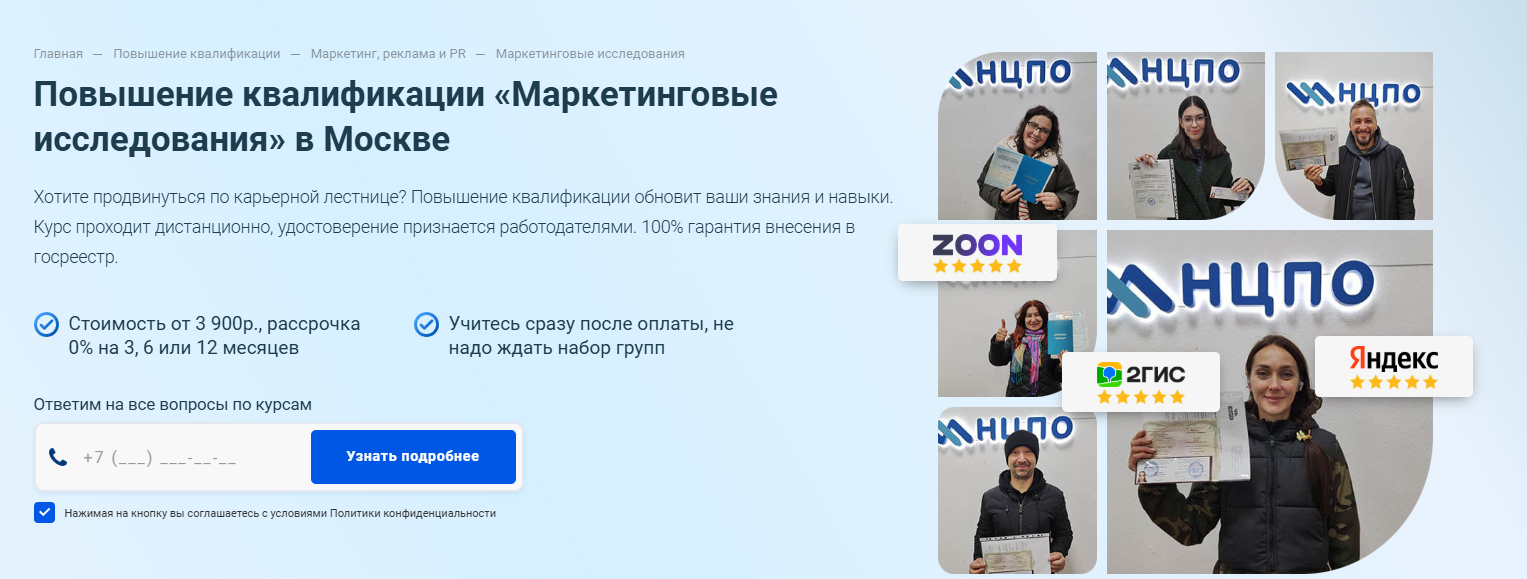Click the checkmark icon beside Стоимость от 3 900р.
The height and width of the screenshot is (579, 1527).
click(46, 324)
